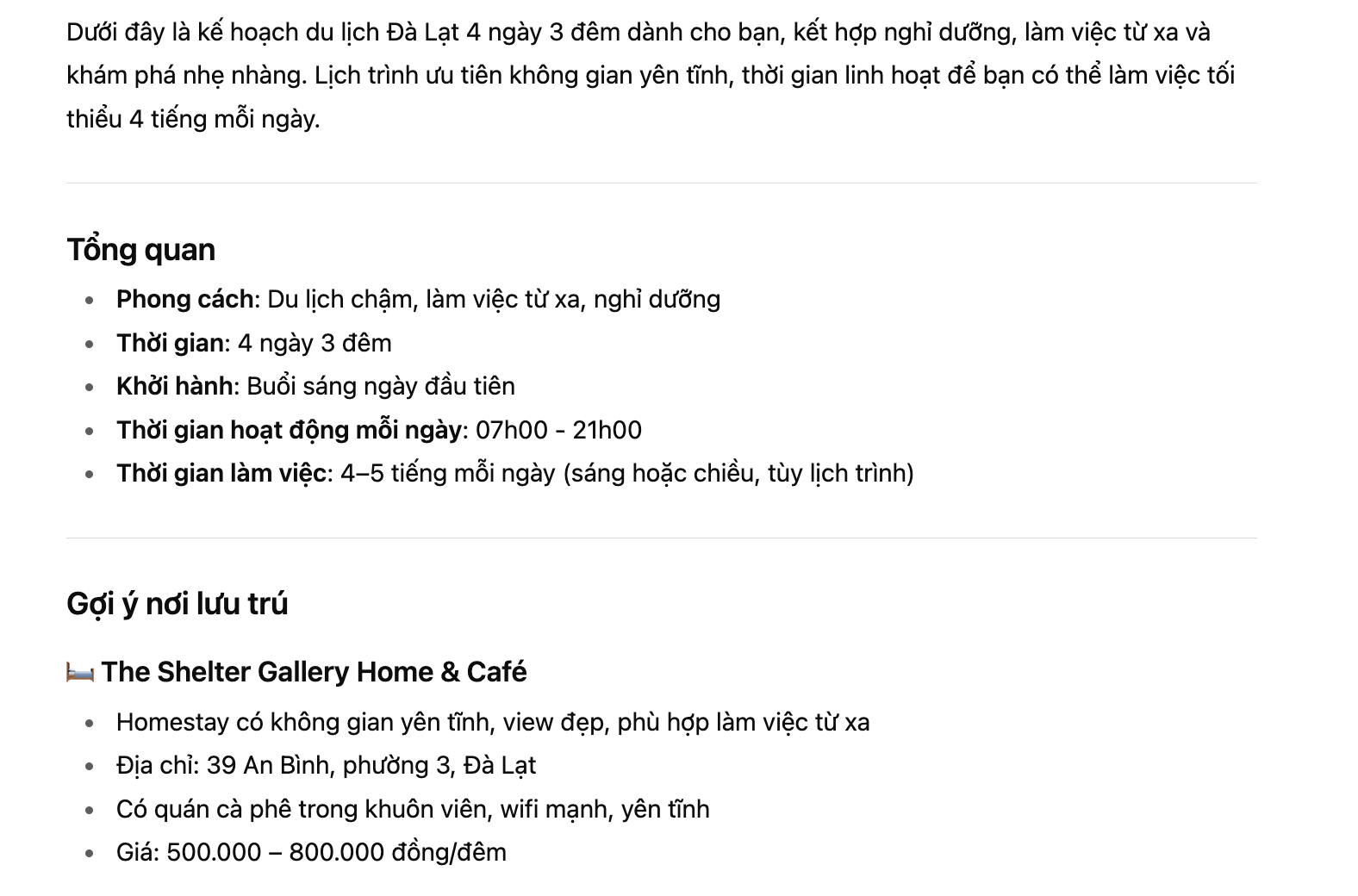Click the bed emoji icon beside The Shelter

coord(80,672)
